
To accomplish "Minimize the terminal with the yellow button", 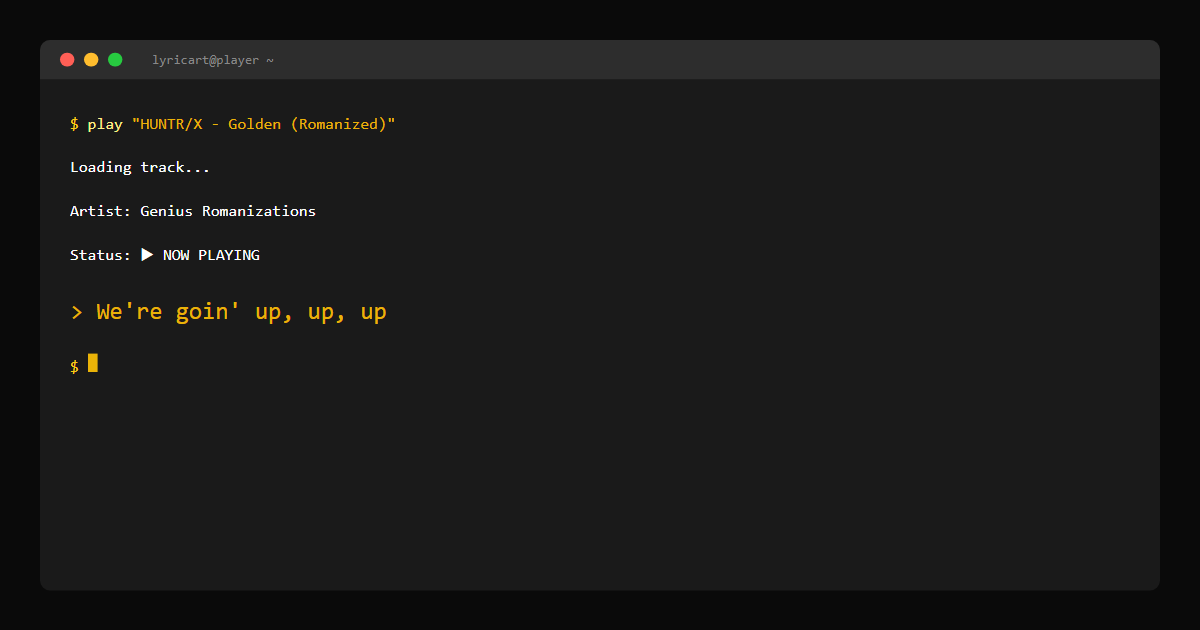I will pyautogui.click(x=91, y=60).
